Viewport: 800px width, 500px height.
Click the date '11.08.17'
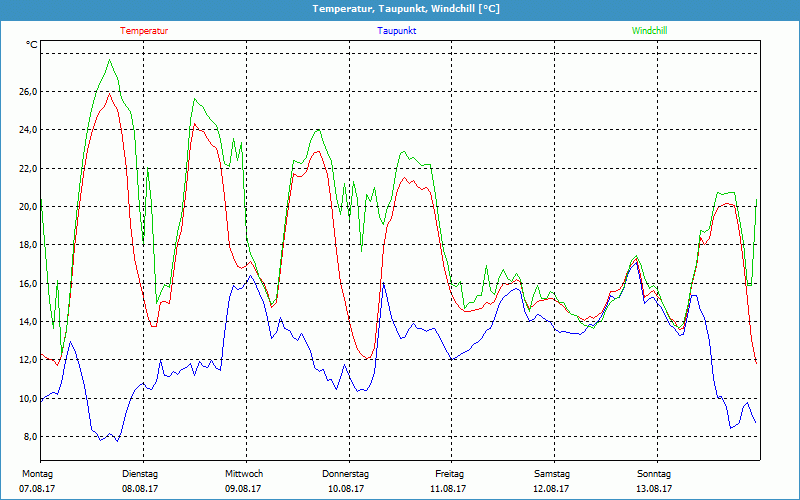pyautogui.click(x=448, y=489)
